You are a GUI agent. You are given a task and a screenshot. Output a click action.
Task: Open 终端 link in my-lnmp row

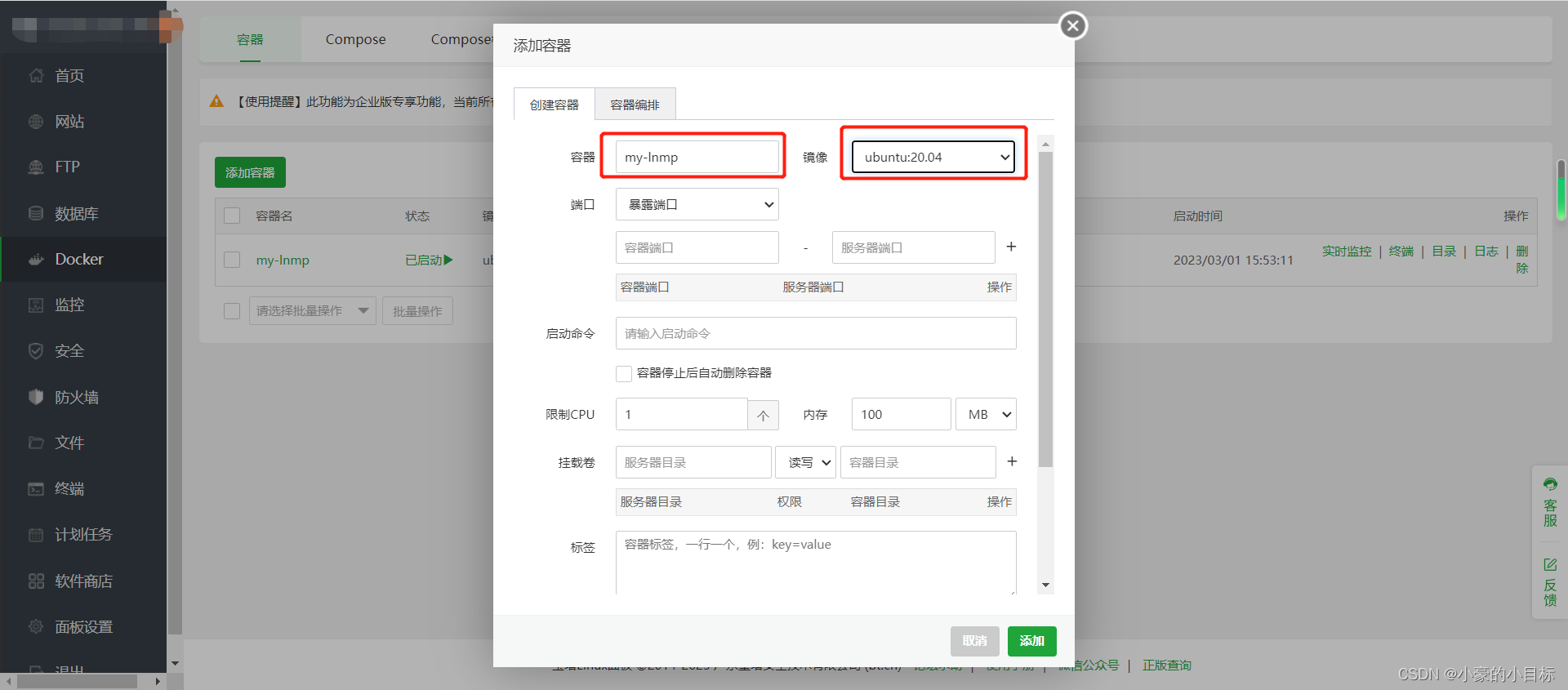1401,252
